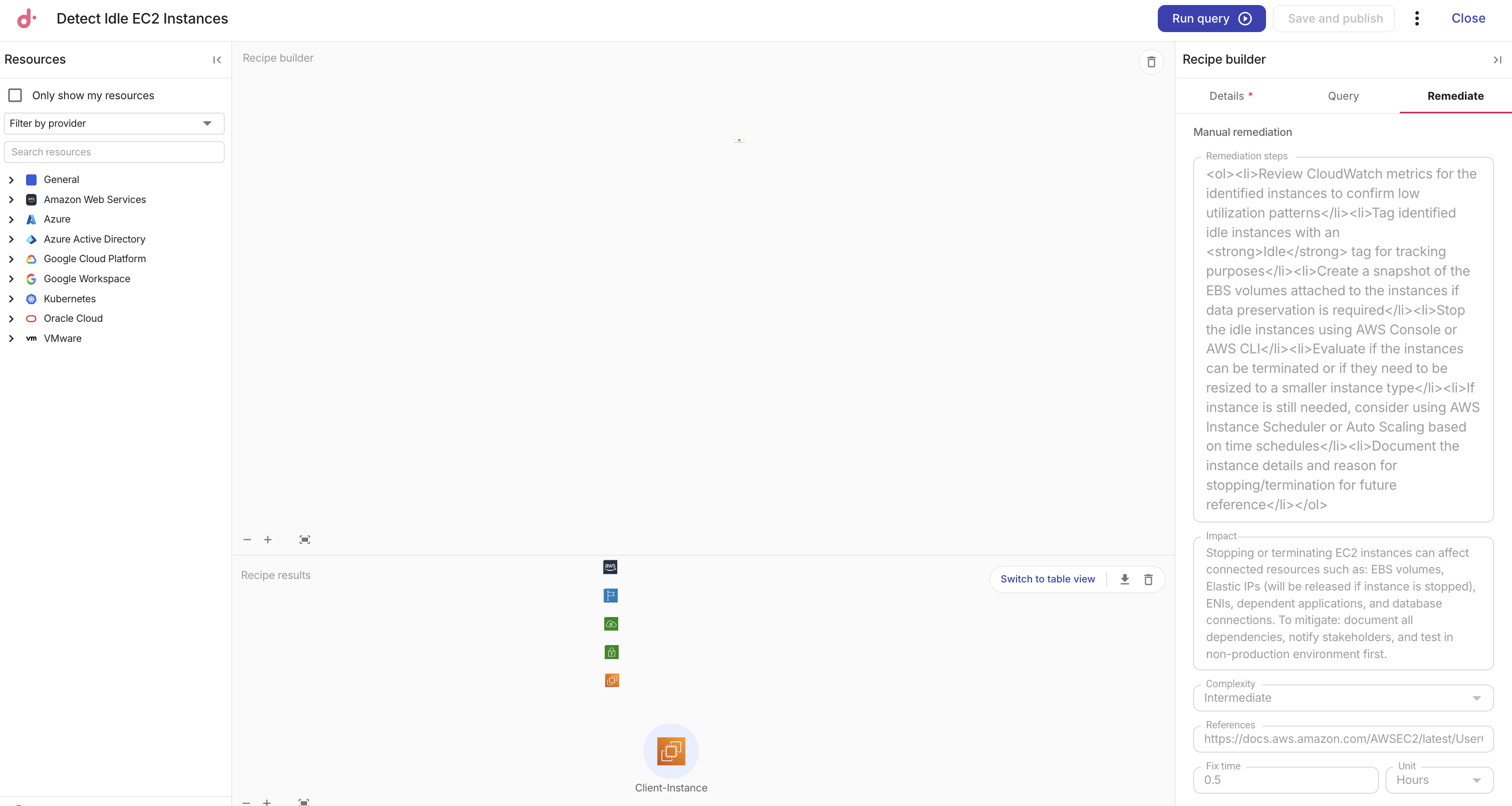The width and height of the screenshot is (1512, 806).
Task: Click the Google Workspace label
Action: (87, 279)
